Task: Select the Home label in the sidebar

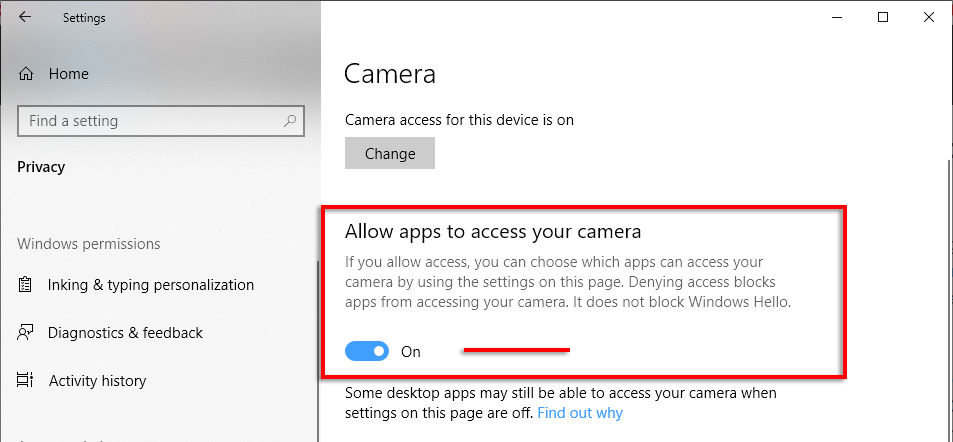Action: (69, 74)
